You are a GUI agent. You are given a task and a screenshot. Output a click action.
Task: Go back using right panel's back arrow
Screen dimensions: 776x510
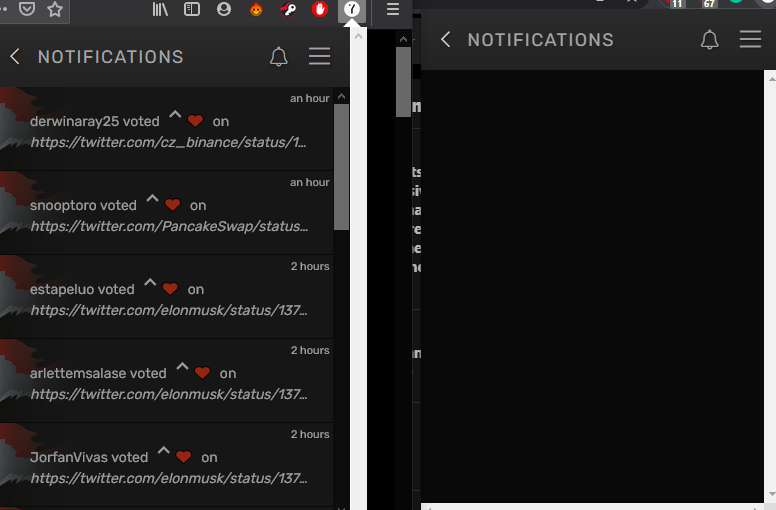pyautogui.click(x=445, y=40)
